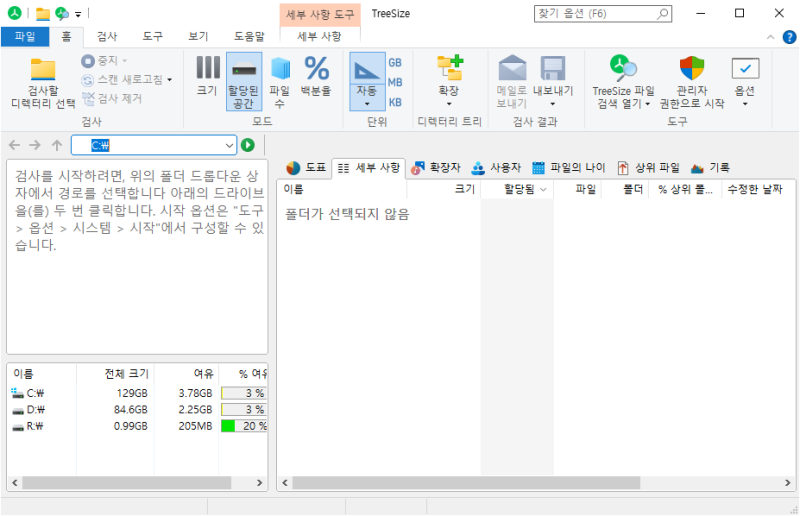Sort by Name column header

pos(342,189)
